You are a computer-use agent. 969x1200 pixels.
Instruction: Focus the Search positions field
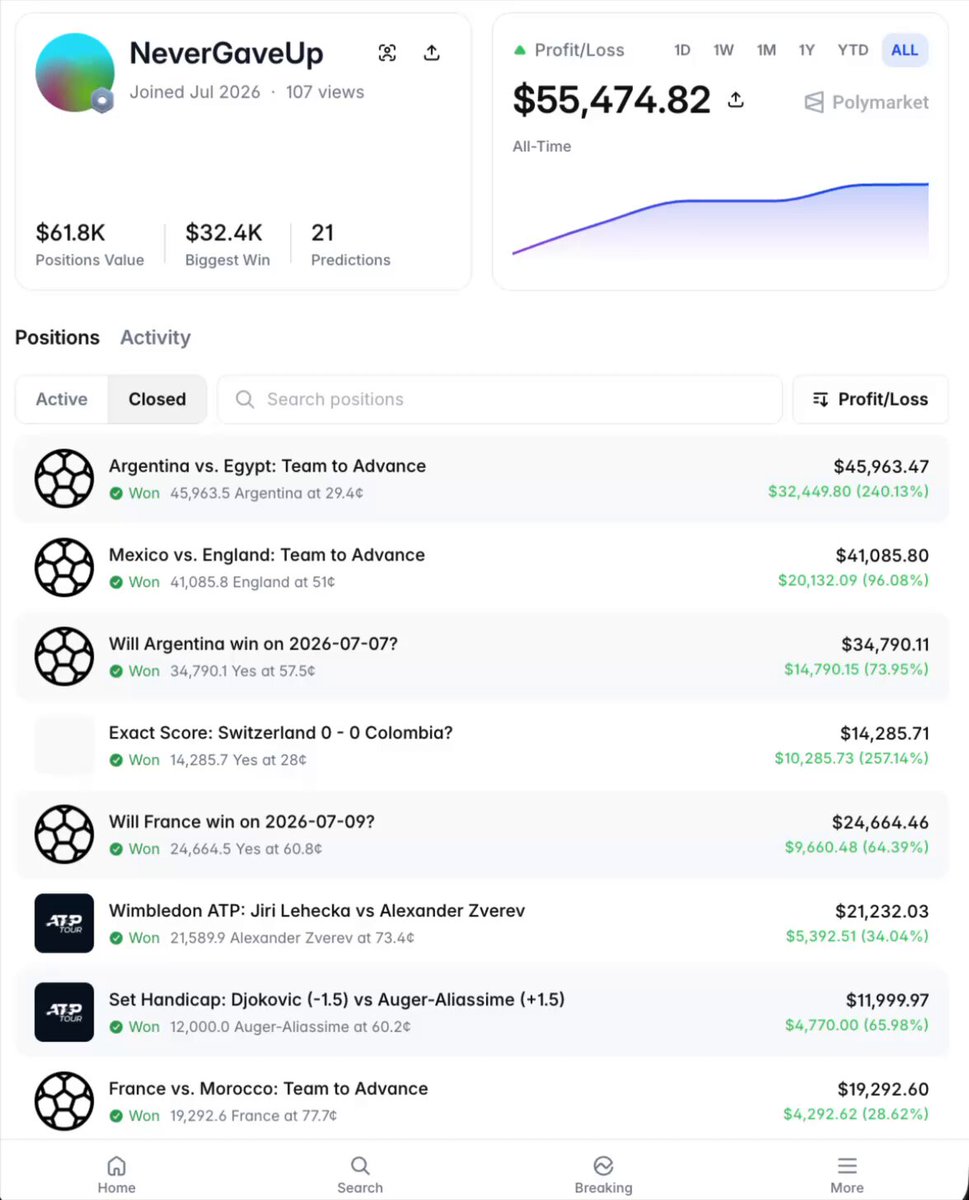tap(500, 399)
